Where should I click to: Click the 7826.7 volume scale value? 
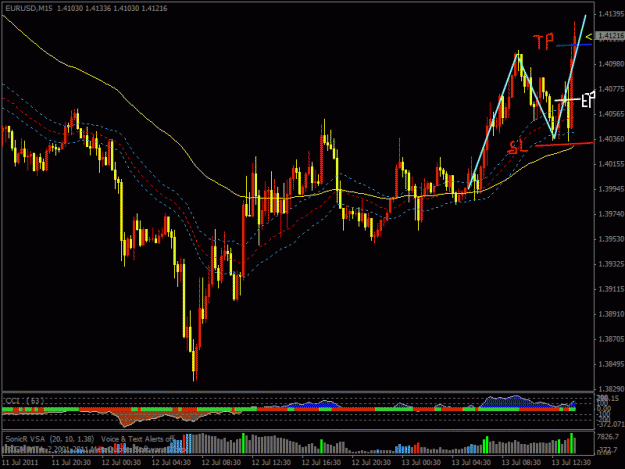pyautogui.click(x=608, y=437)
